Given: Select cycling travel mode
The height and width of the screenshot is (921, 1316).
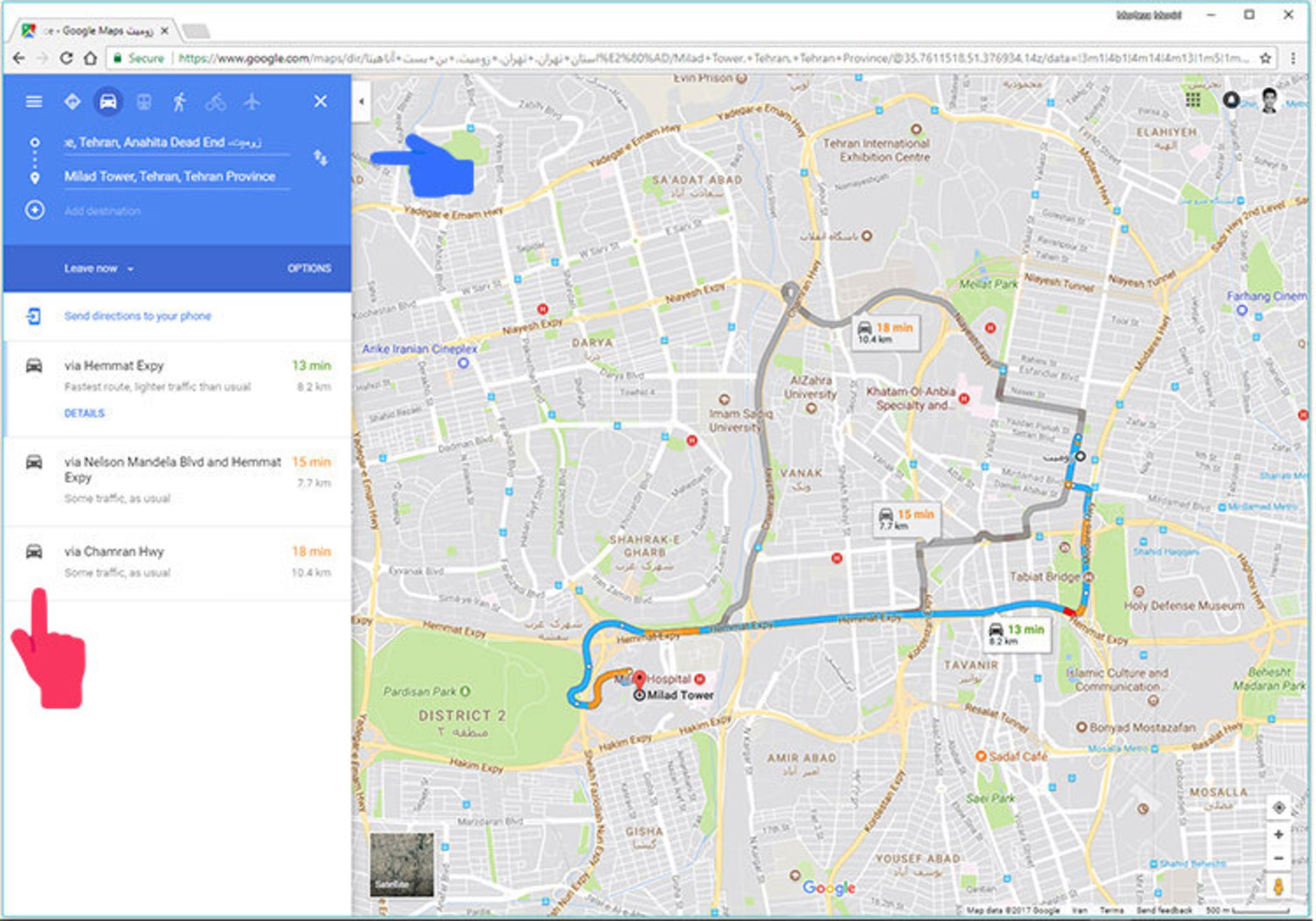Looking at the screenshot, I should (215, 102).
